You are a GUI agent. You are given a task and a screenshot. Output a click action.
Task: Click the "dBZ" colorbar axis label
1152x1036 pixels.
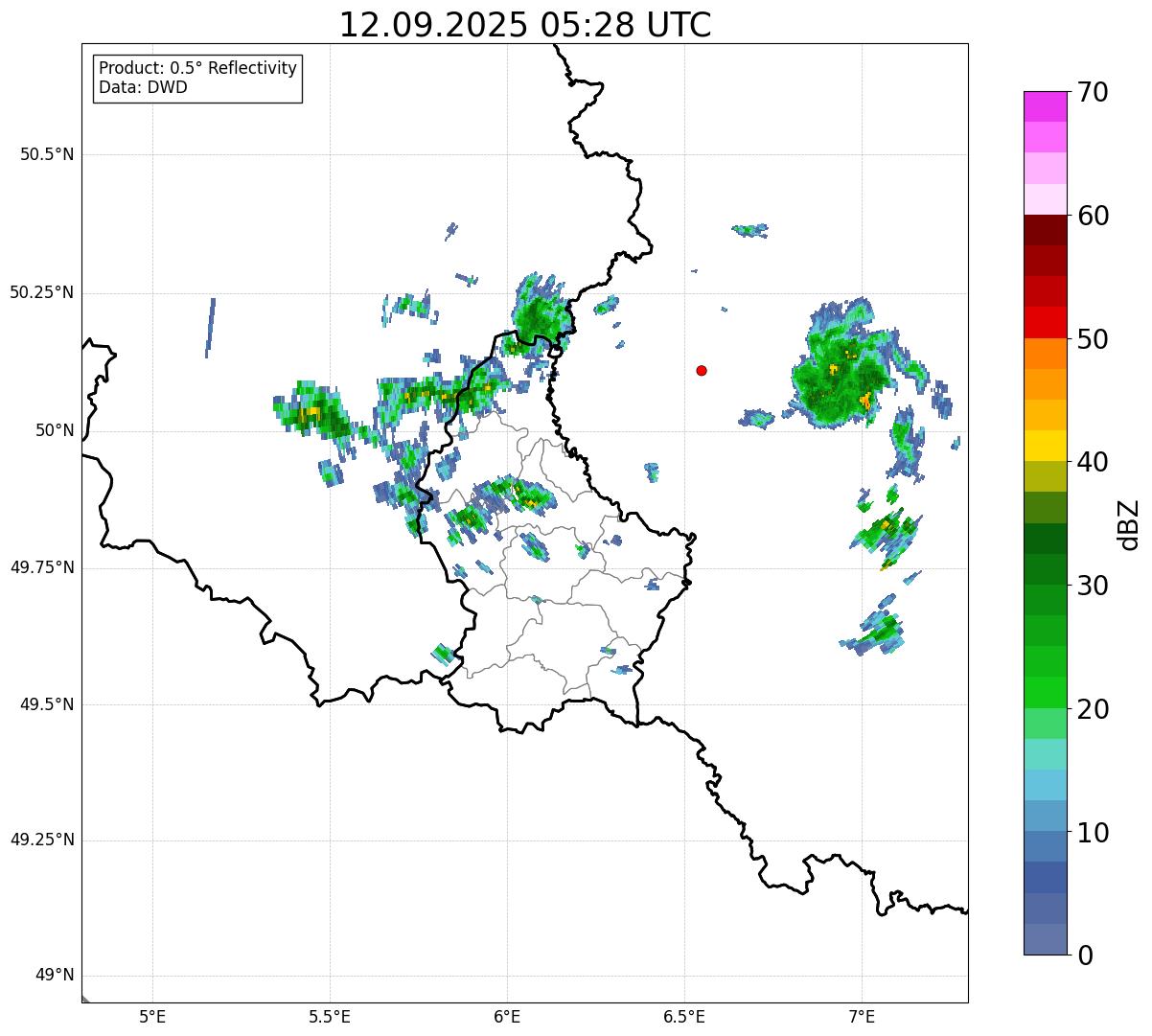tap(1129, 524)
